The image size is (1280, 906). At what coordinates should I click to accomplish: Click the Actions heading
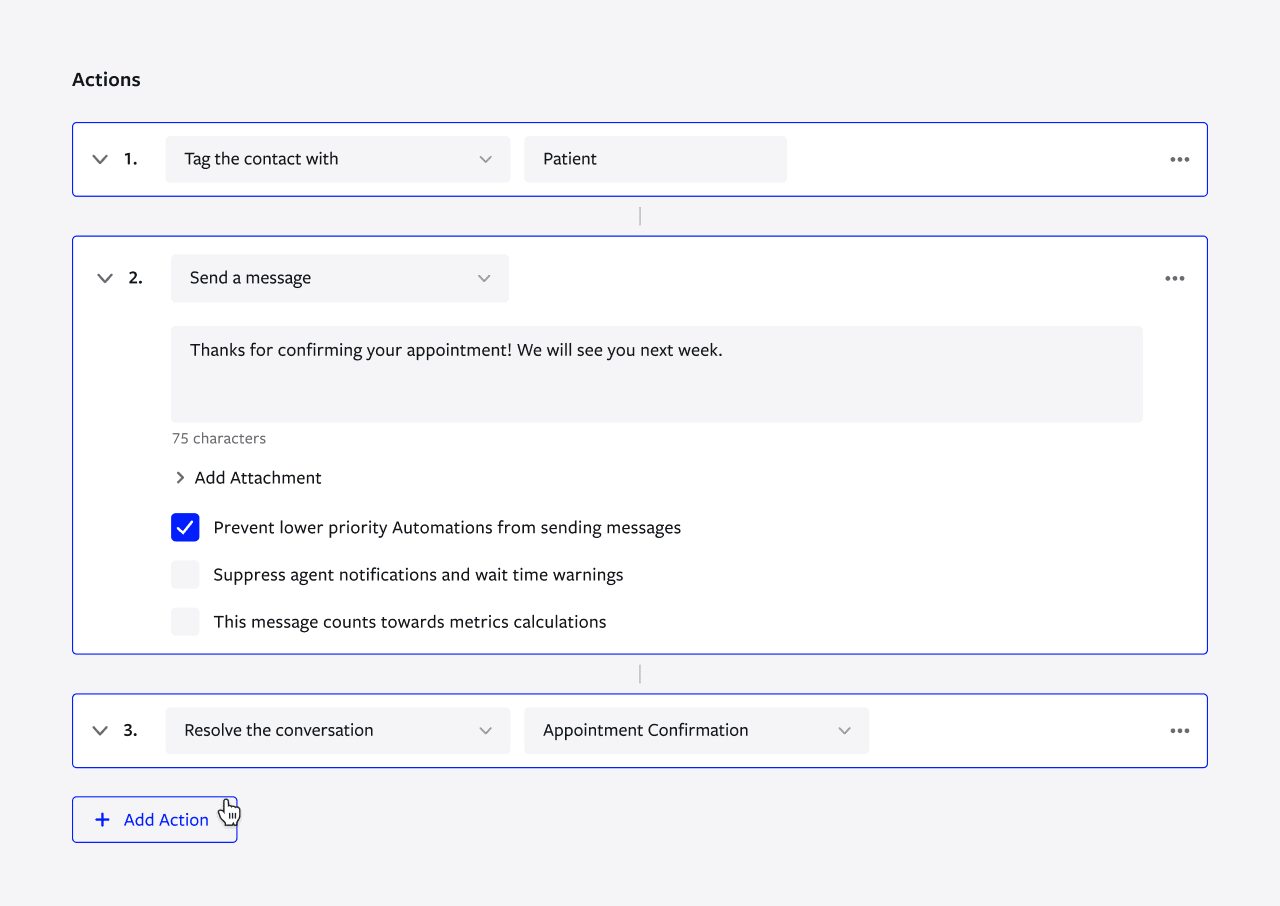(x=106, y=80)
